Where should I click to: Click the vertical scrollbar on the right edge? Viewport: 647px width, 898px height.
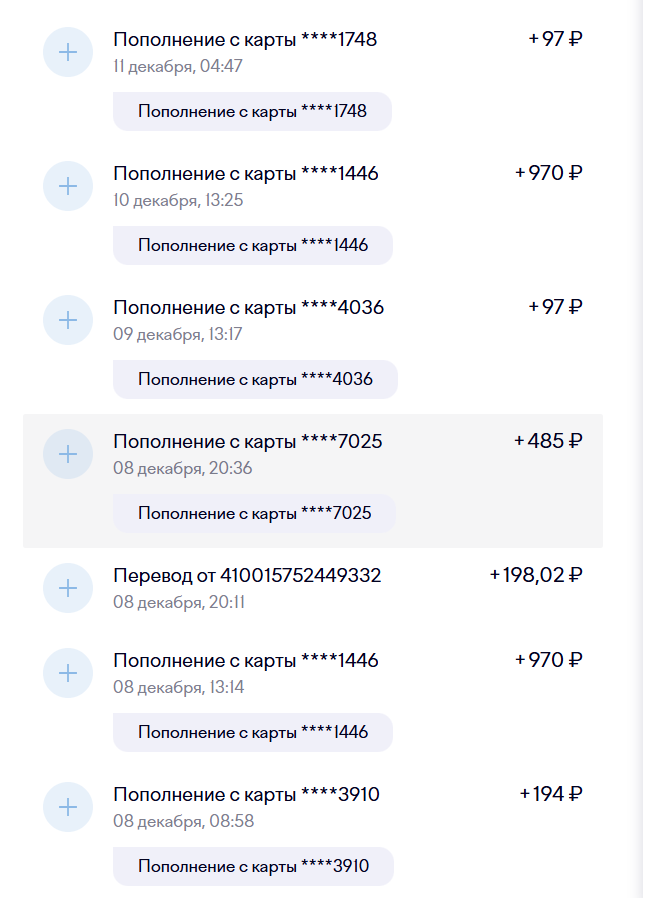point(642,449)
